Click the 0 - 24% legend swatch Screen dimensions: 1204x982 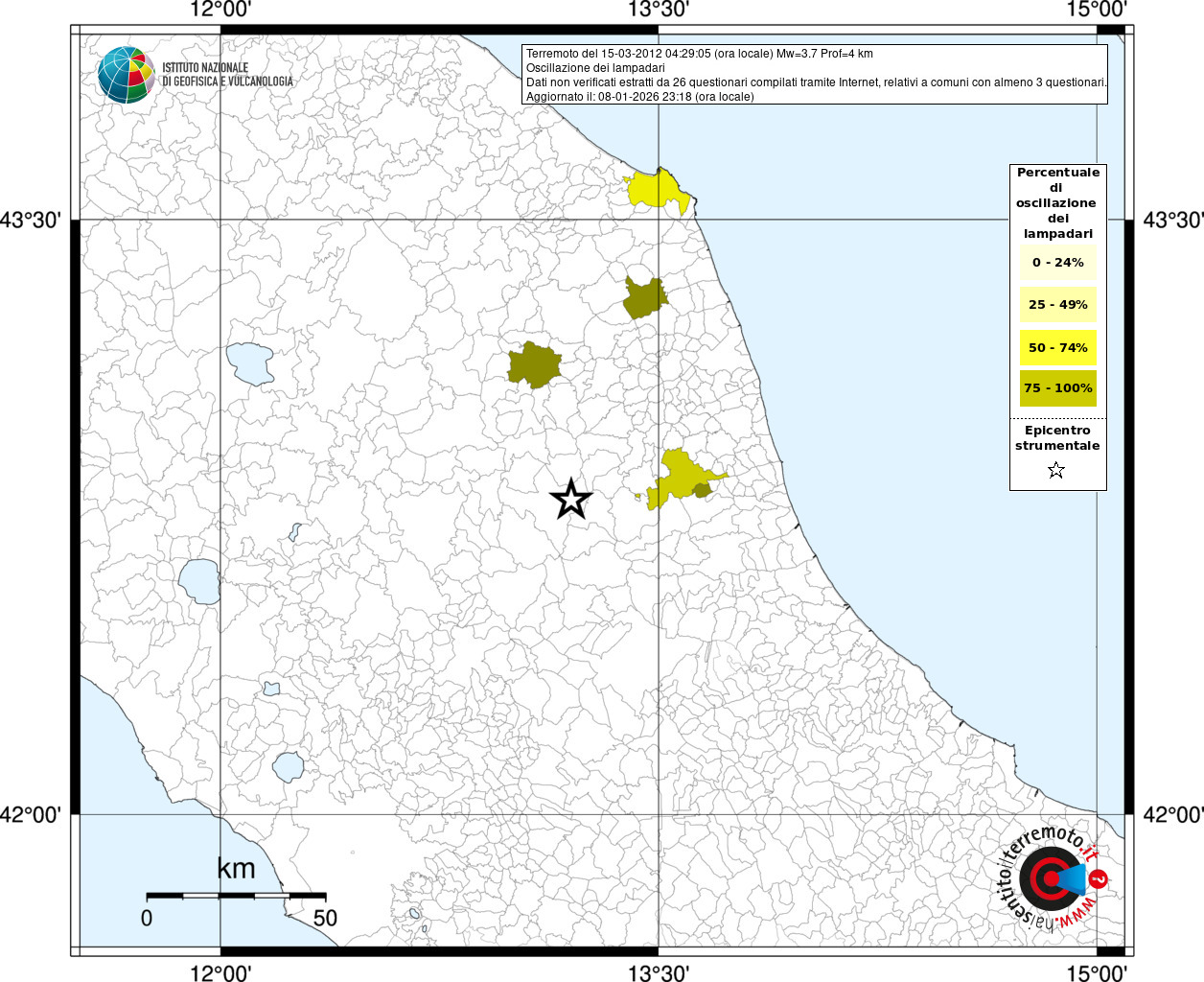1057,263
